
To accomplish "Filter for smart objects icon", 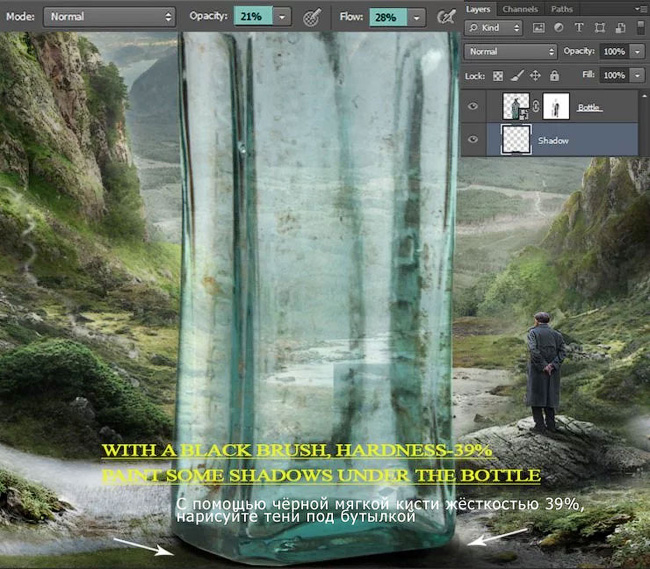I will [x=620, y=28].
